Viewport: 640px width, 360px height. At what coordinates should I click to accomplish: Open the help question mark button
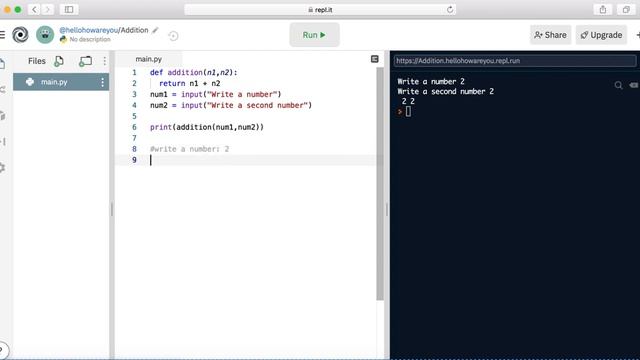2,350
